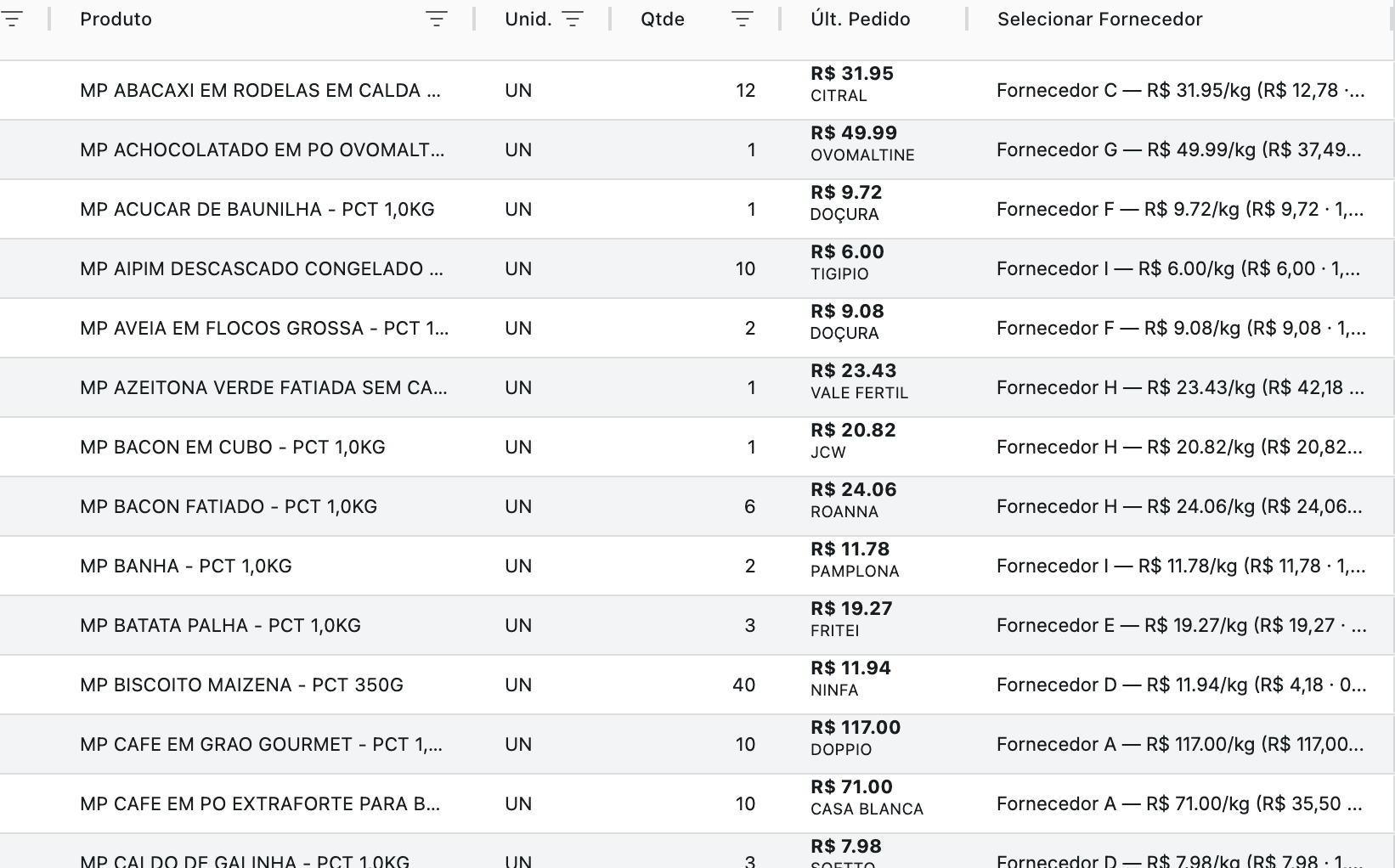The image size is (1395, 868).
Task: Click last order price R$ 6.00 TIGIPIO
Action: [847, 262]
